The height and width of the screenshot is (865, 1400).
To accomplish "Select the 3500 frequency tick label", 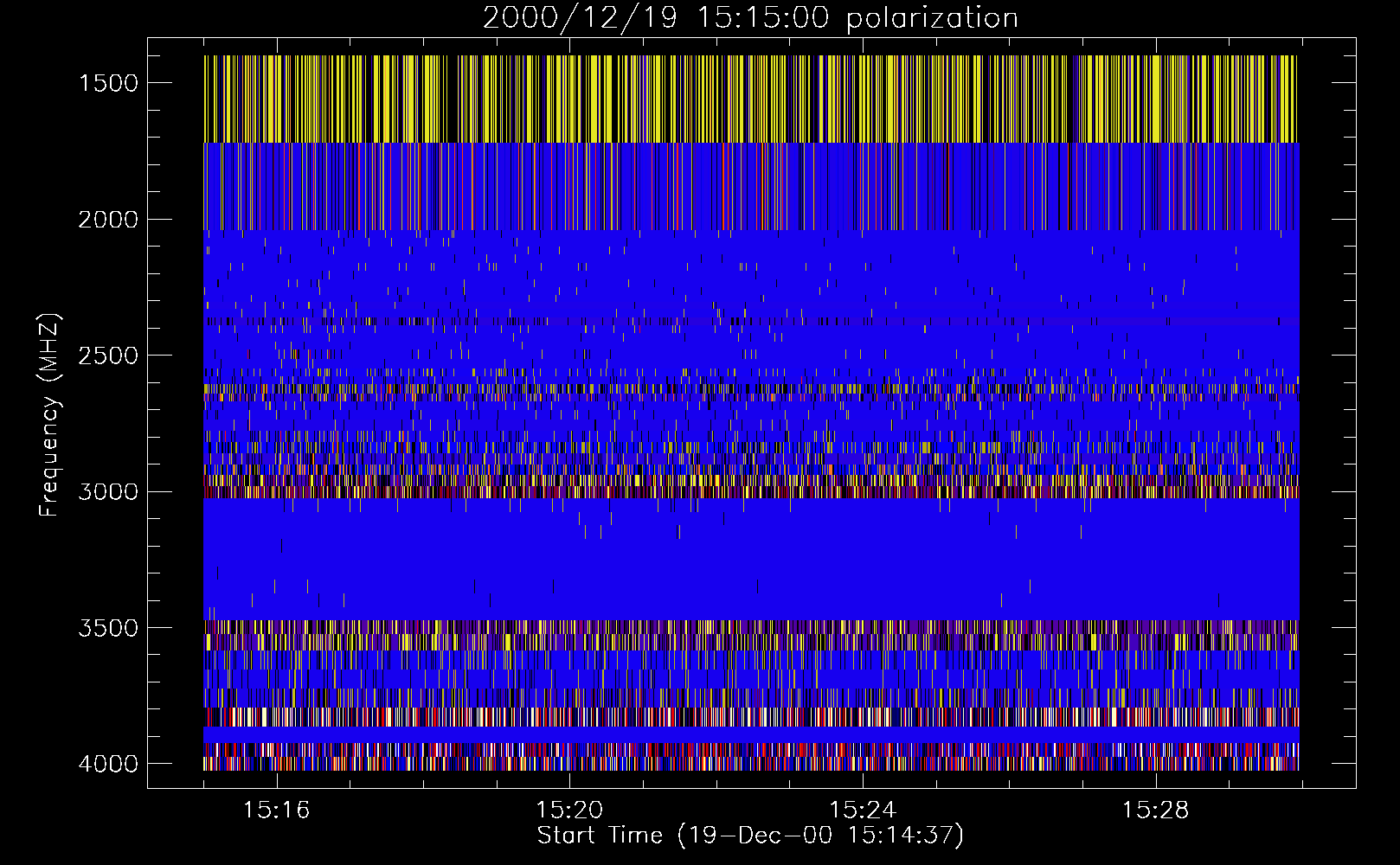I will (x=108, y=628).
